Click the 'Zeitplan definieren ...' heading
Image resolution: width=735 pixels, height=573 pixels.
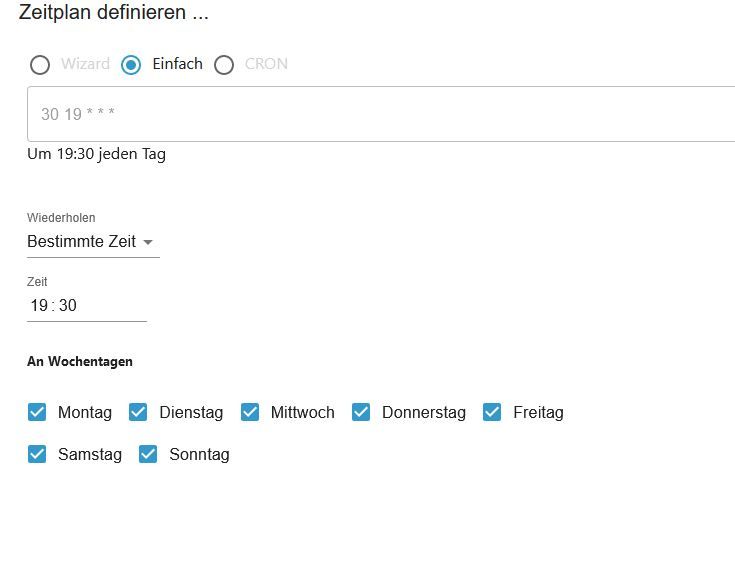pos(113,13)
